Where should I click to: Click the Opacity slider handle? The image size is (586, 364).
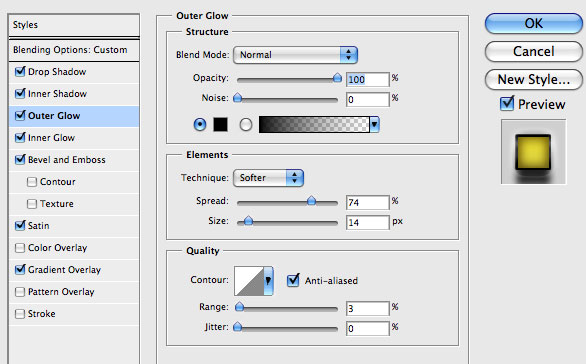(x=337, y=78)
